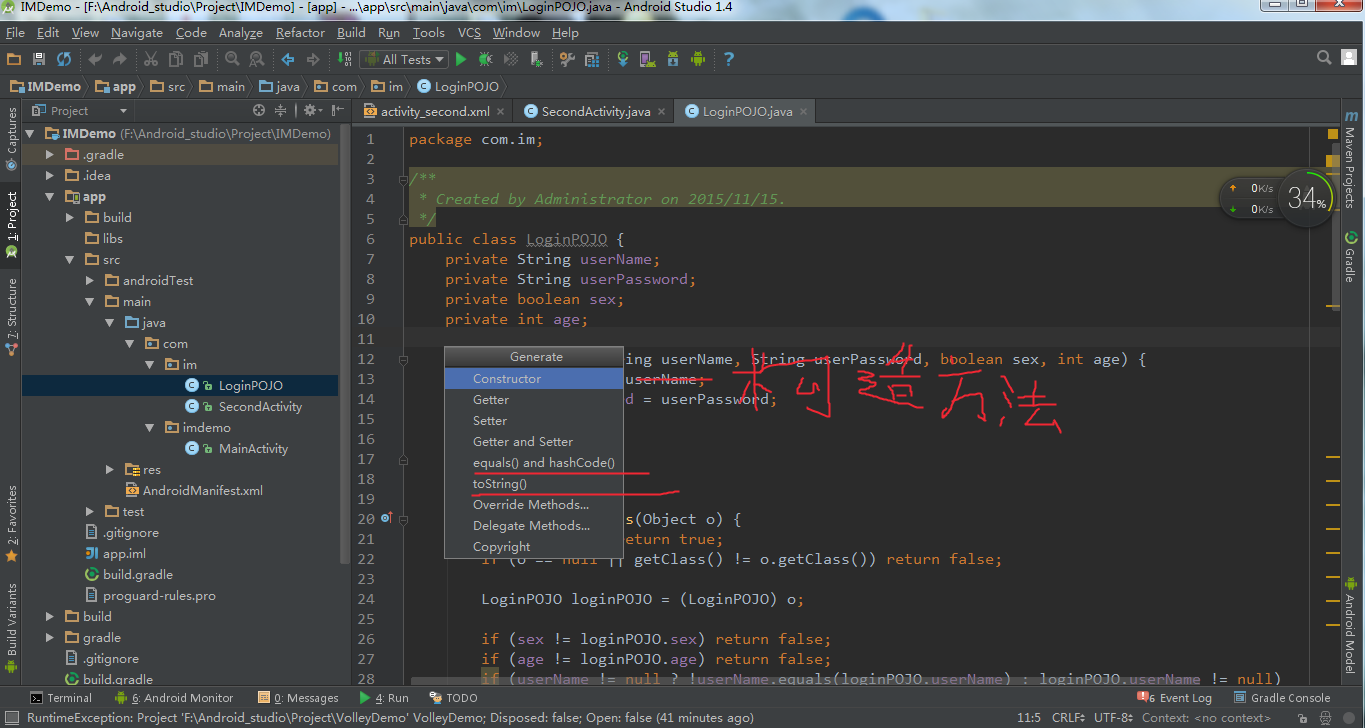The image size is (1365, 728).
Task: Collapse the src folder node
Action: [x=70, y=260]
